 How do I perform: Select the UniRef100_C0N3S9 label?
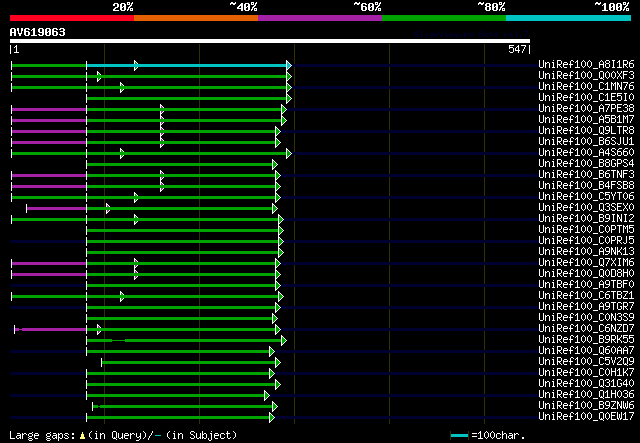[587, 318]
